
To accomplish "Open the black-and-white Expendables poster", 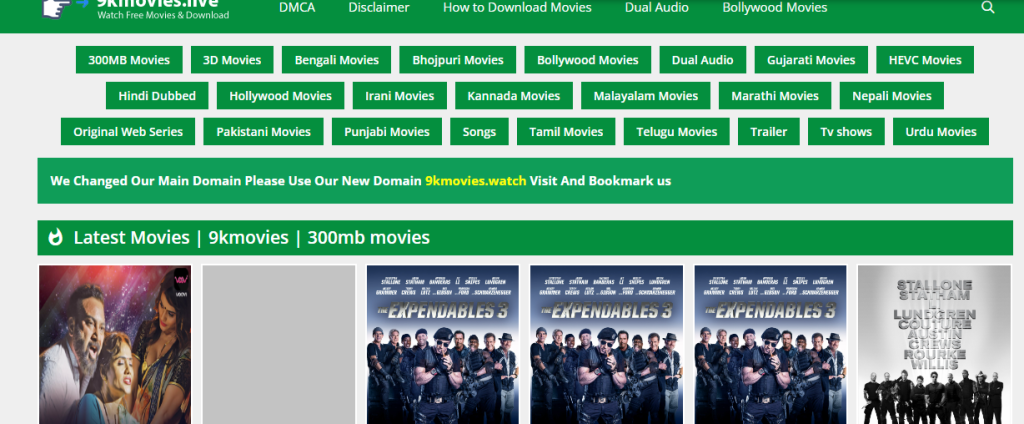I will [935, 344].
